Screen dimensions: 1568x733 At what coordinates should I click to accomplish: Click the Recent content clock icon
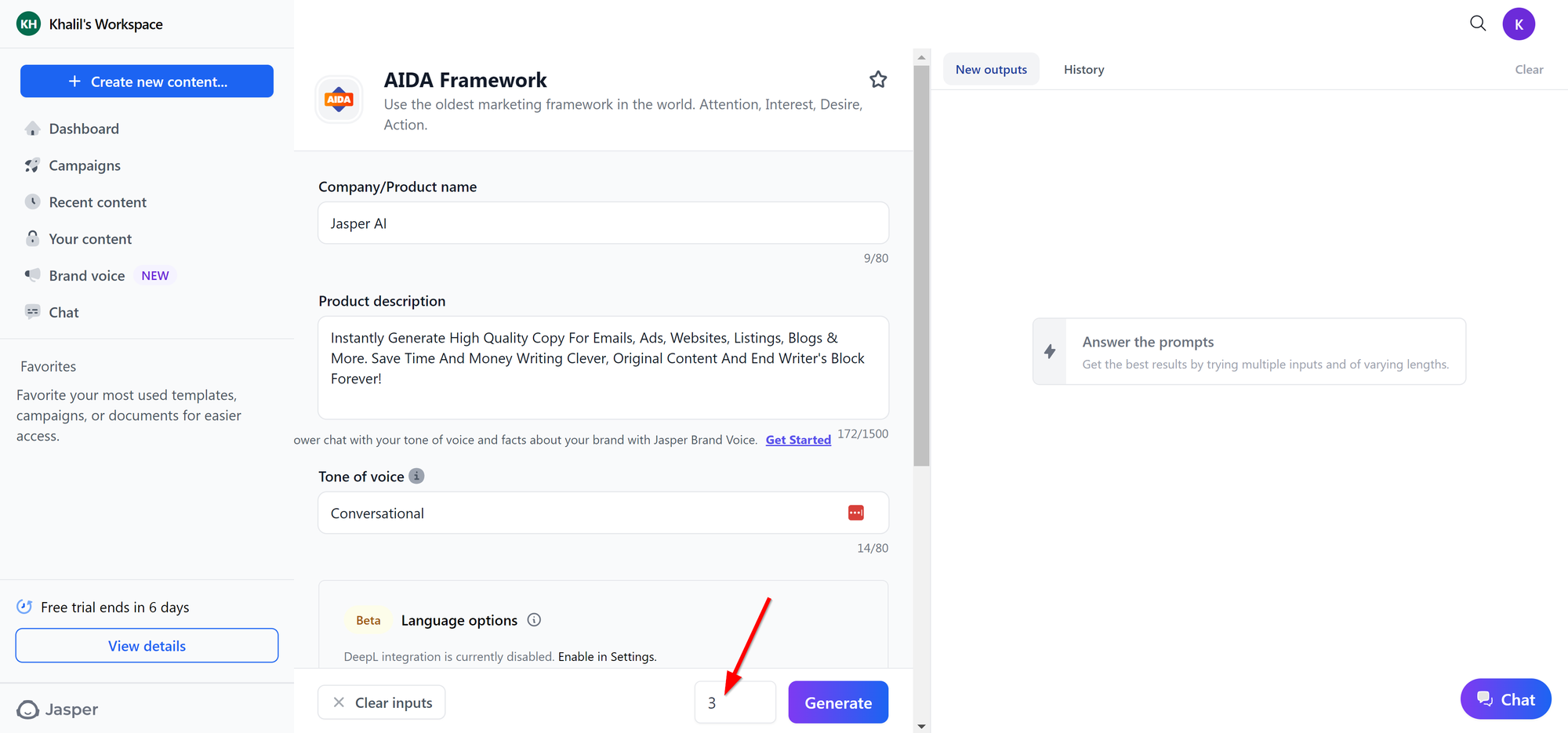point(32,202)
